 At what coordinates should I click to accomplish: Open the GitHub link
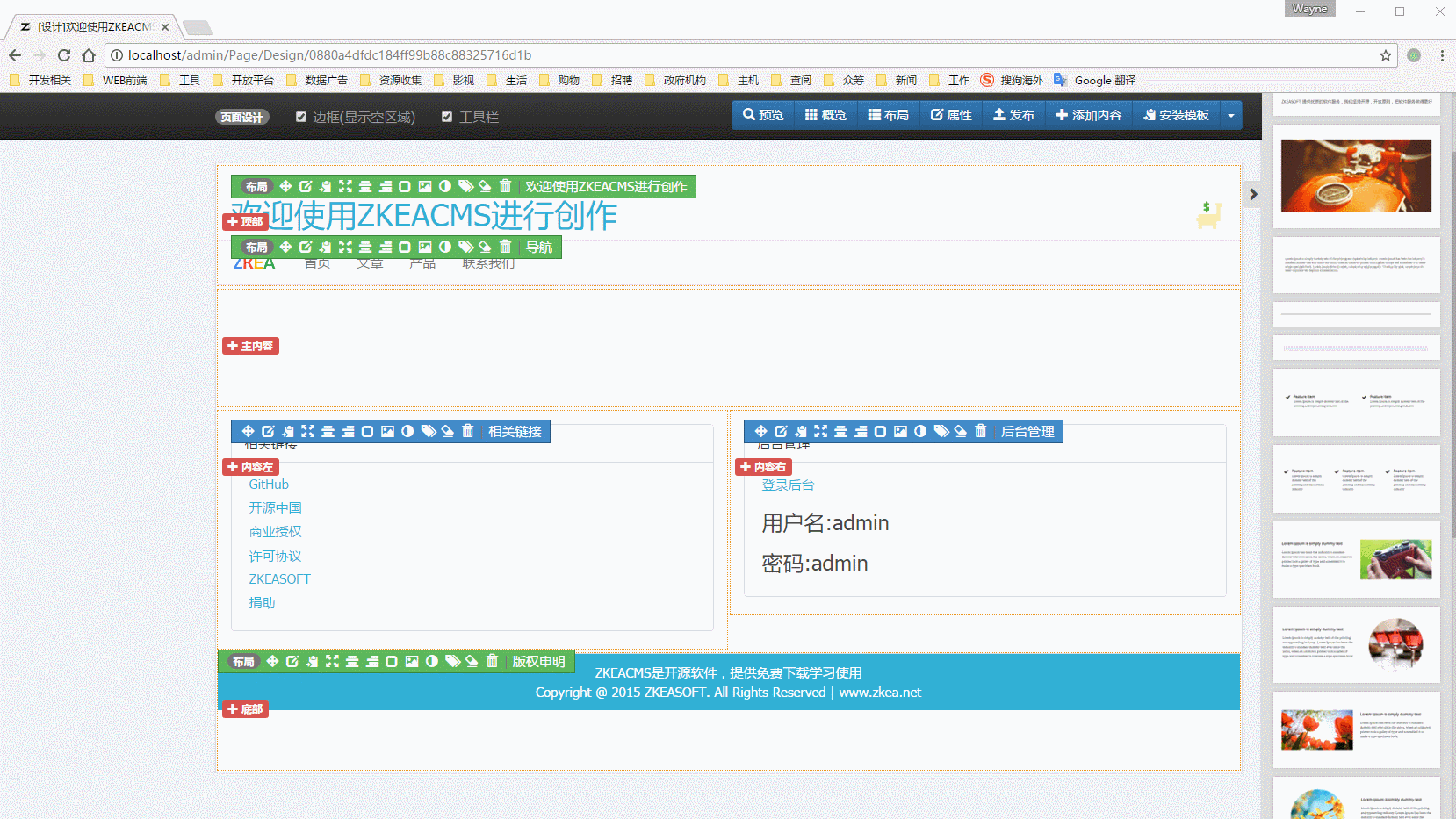[269, 485]
